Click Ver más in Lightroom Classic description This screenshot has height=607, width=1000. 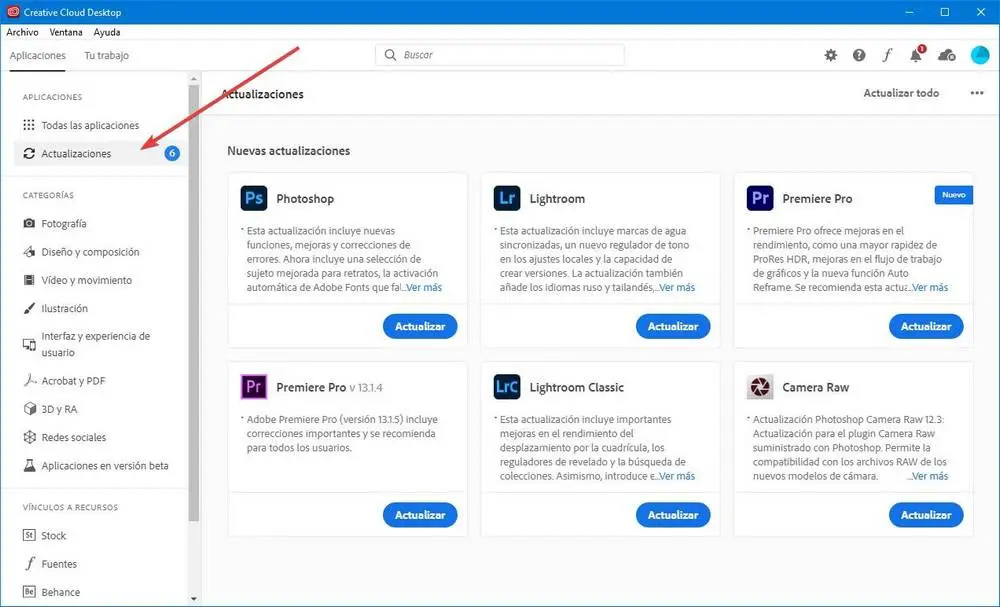(x=677, y=476)
